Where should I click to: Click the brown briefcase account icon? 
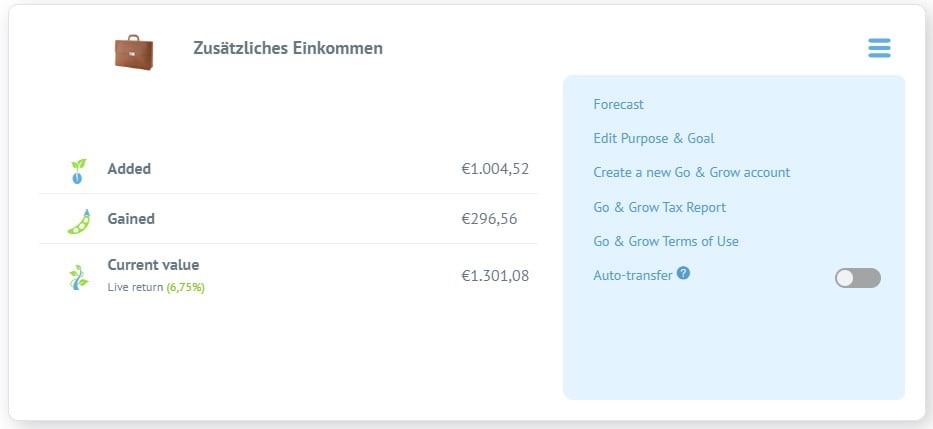[134, 52]
